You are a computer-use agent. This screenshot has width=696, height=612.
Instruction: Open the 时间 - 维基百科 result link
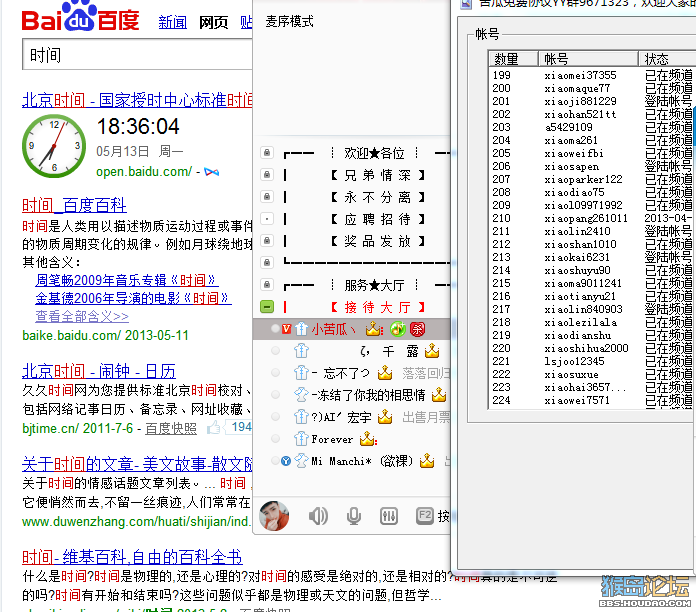point(132,557)
